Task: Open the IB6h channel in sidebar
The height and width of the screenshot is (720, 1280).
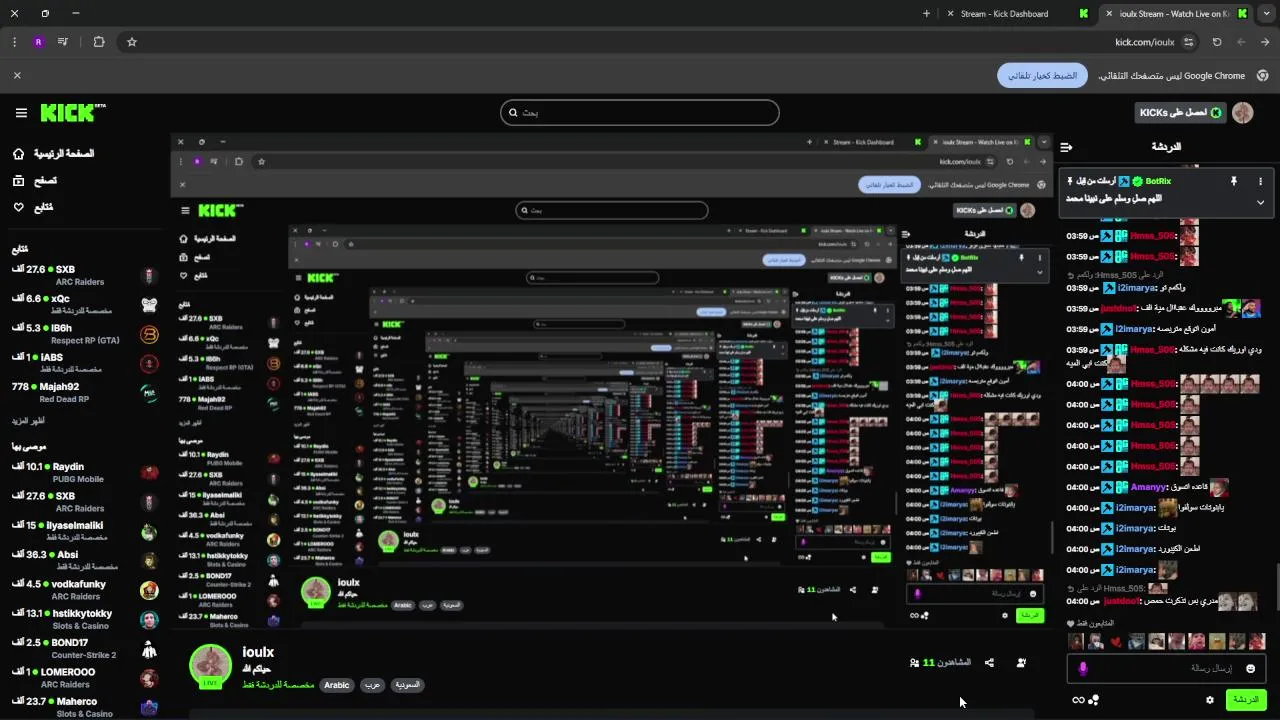Action: [x=85, y=334]
